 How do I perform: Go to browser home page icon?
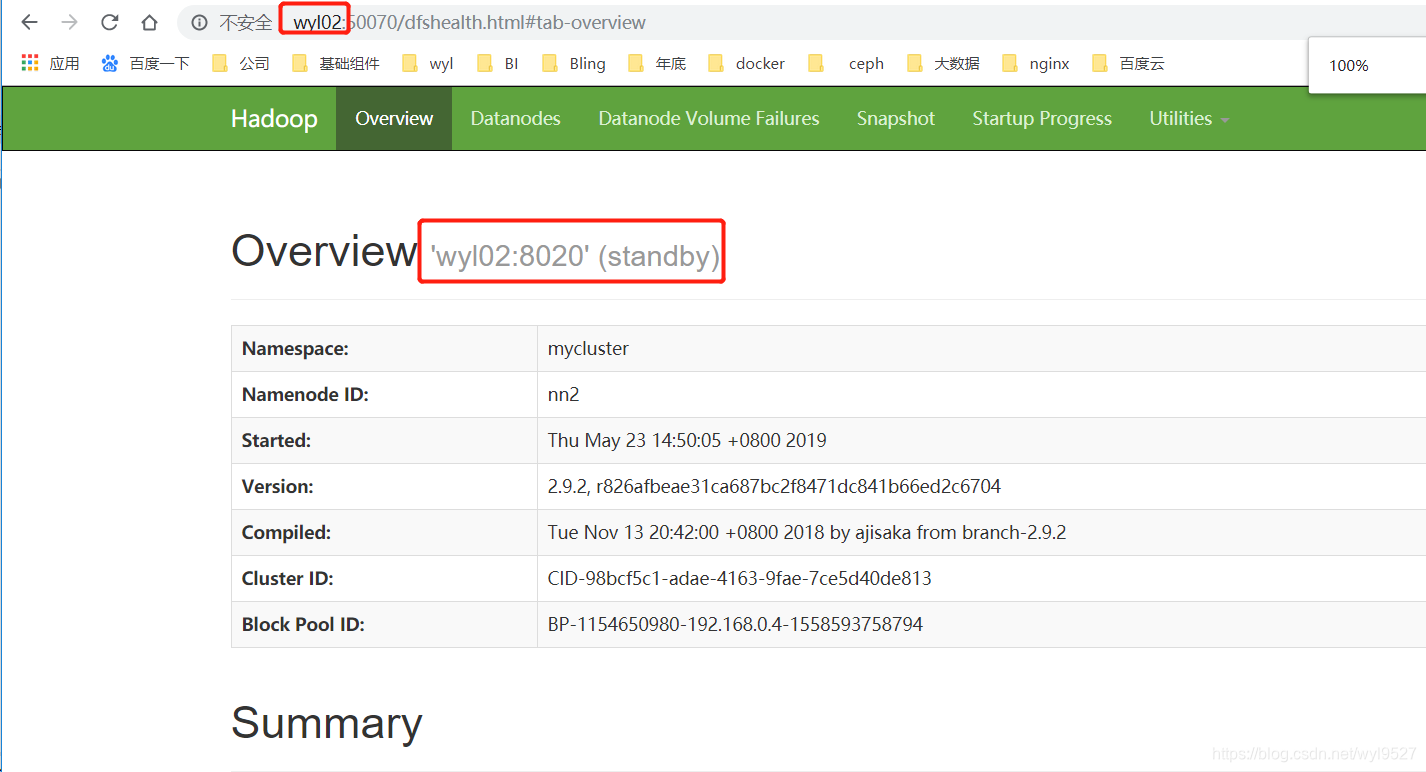(x=149, y=22)
